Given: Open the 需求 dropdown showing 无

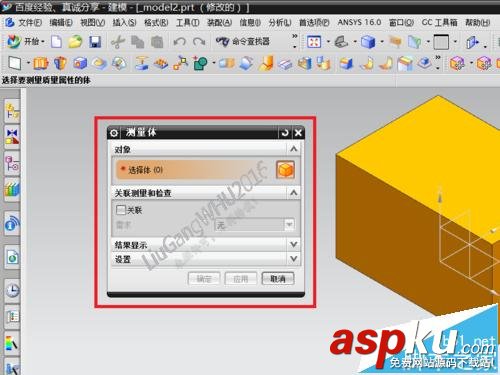Looking at the screenshot, I should click(255, 225).
